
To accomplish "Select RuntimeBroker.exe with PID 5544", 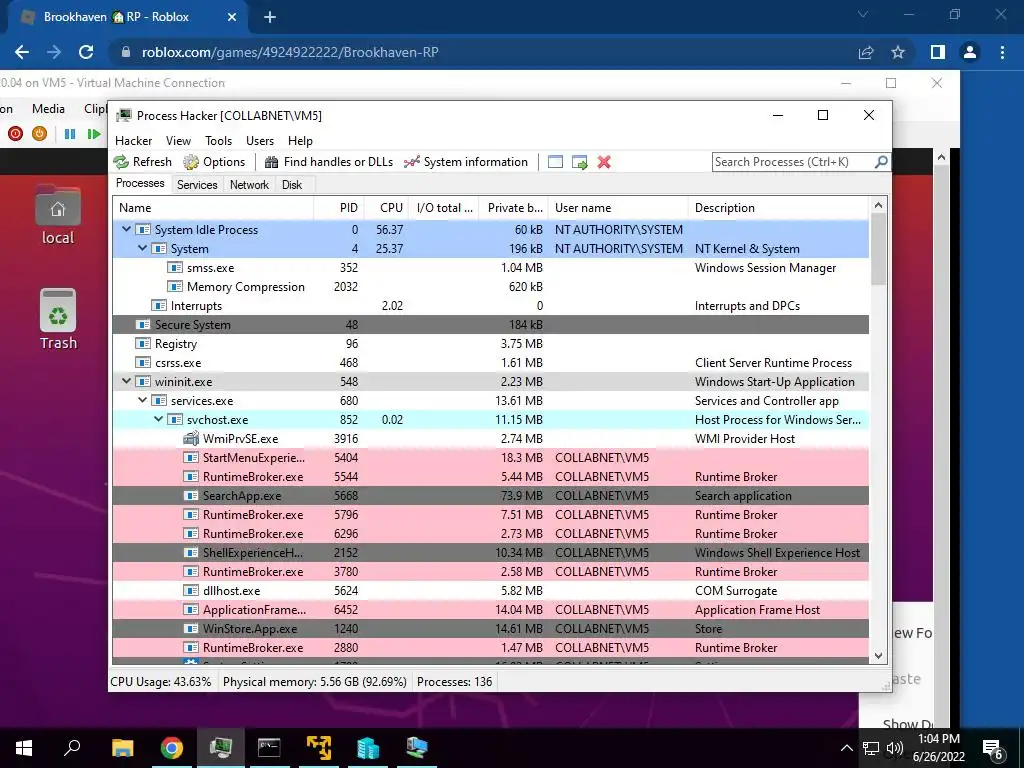I will click(x=490, y=477).
